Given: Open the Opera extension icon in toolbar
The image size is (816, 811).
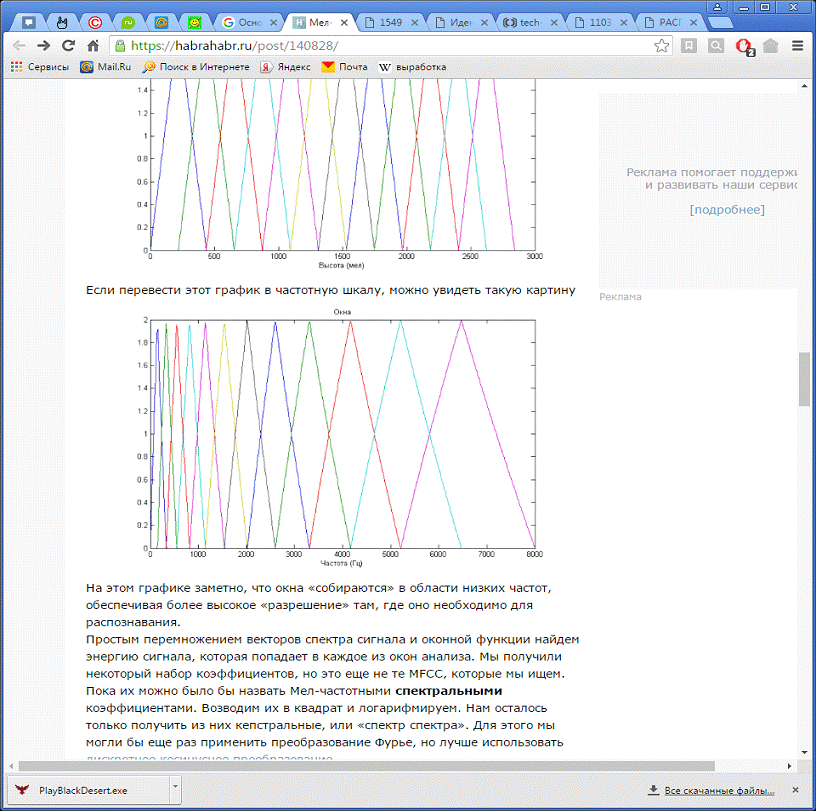Looking at the screenshot, I should [x=743, y=45].
